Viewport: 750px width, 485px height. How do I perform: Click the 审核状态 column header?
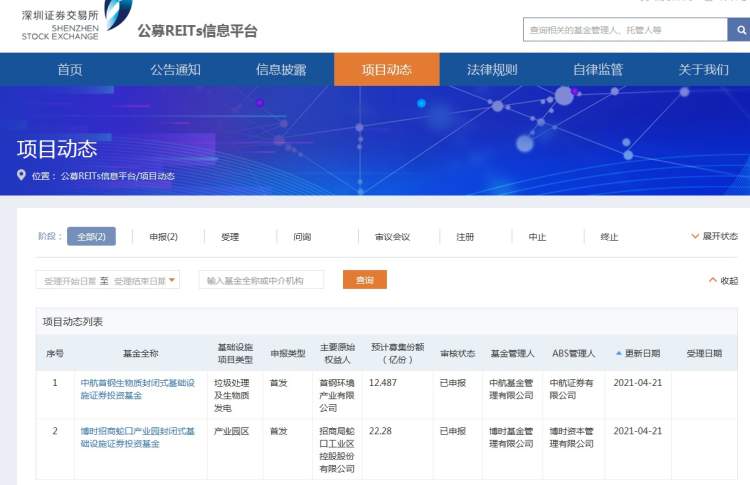click(x=458, y=353)
